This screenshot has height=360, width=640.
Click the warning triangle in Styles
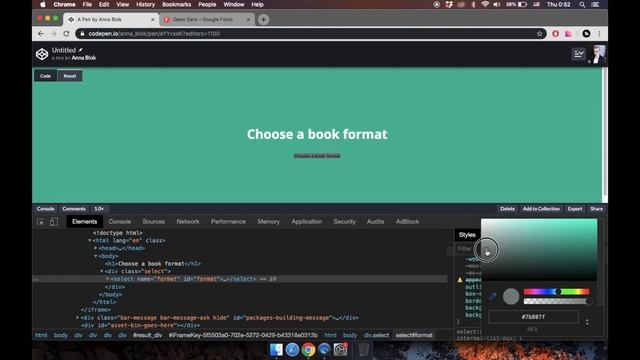[460, 280]
